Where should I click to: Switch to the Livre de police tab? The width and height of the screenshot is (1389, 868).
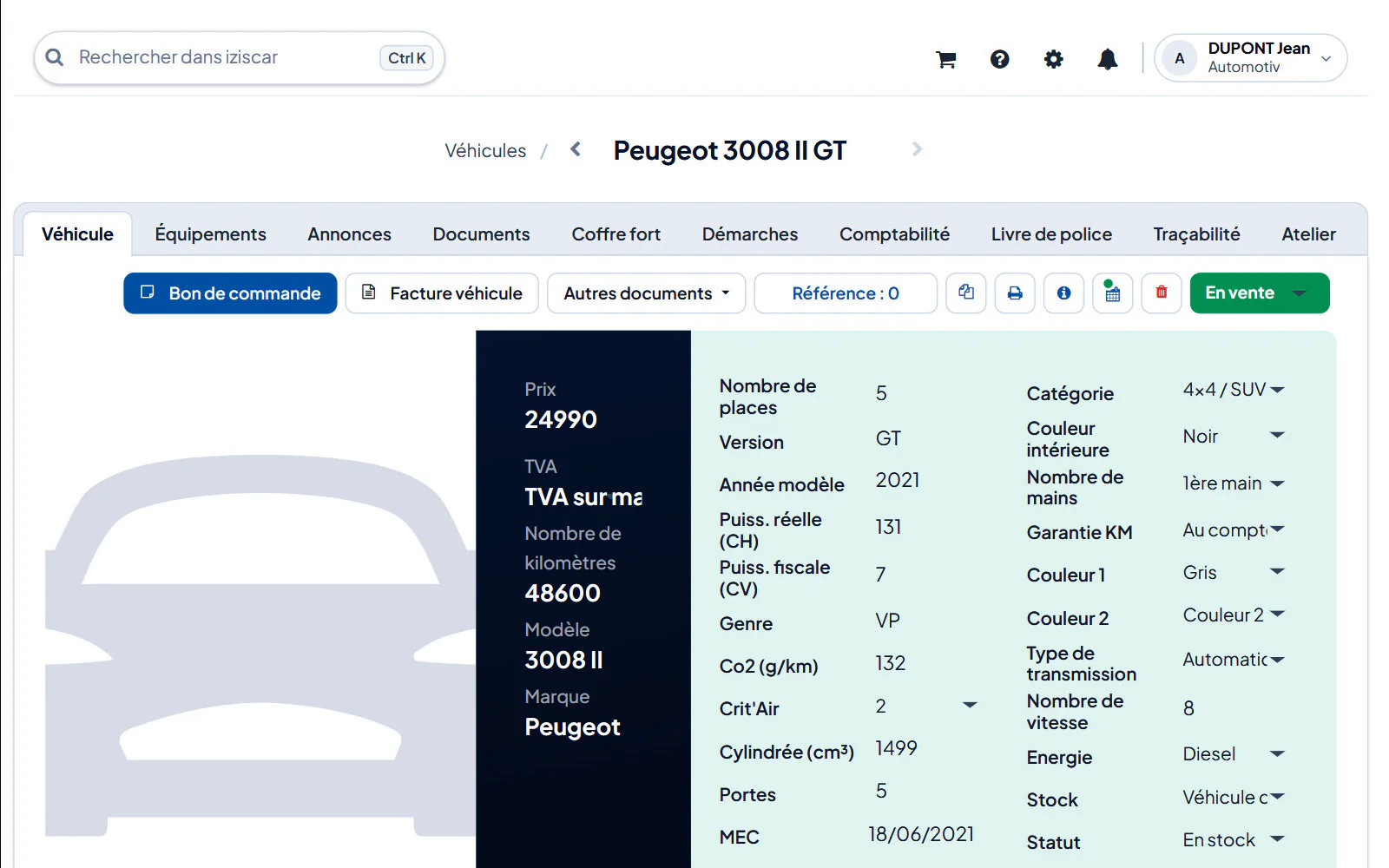1051,234
